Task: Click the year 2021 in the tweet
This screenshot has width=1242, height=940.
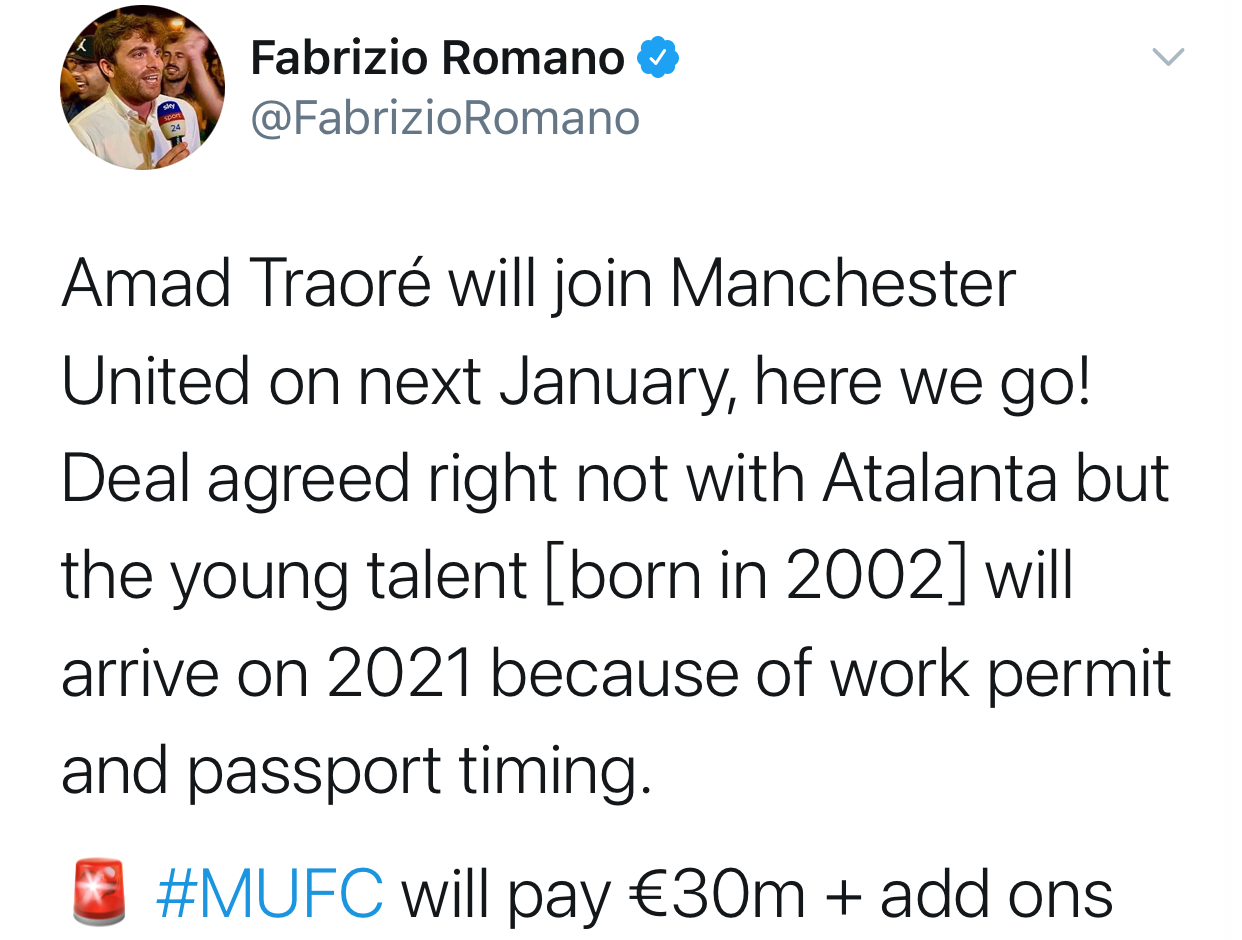Action: coord(399,674)
